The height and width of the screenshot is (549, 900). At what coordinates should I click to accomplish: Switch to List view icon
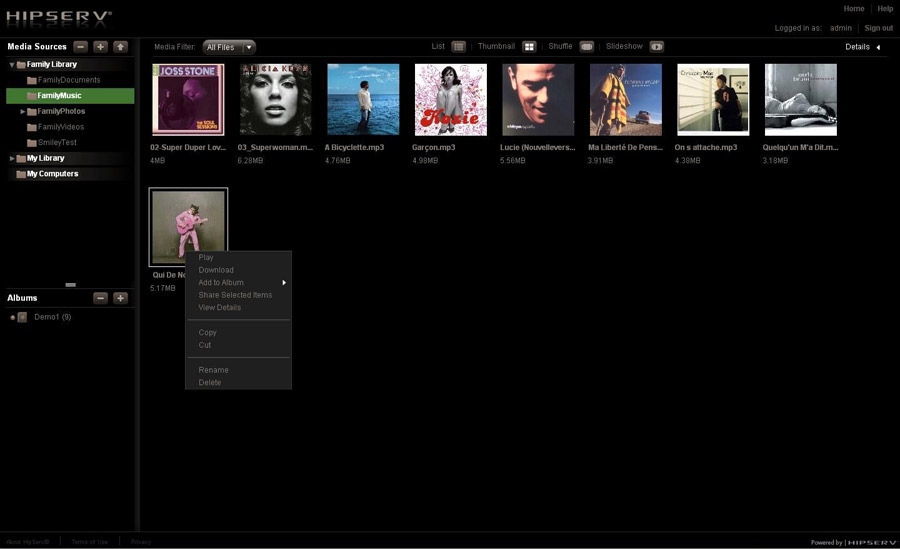(458, 47)
